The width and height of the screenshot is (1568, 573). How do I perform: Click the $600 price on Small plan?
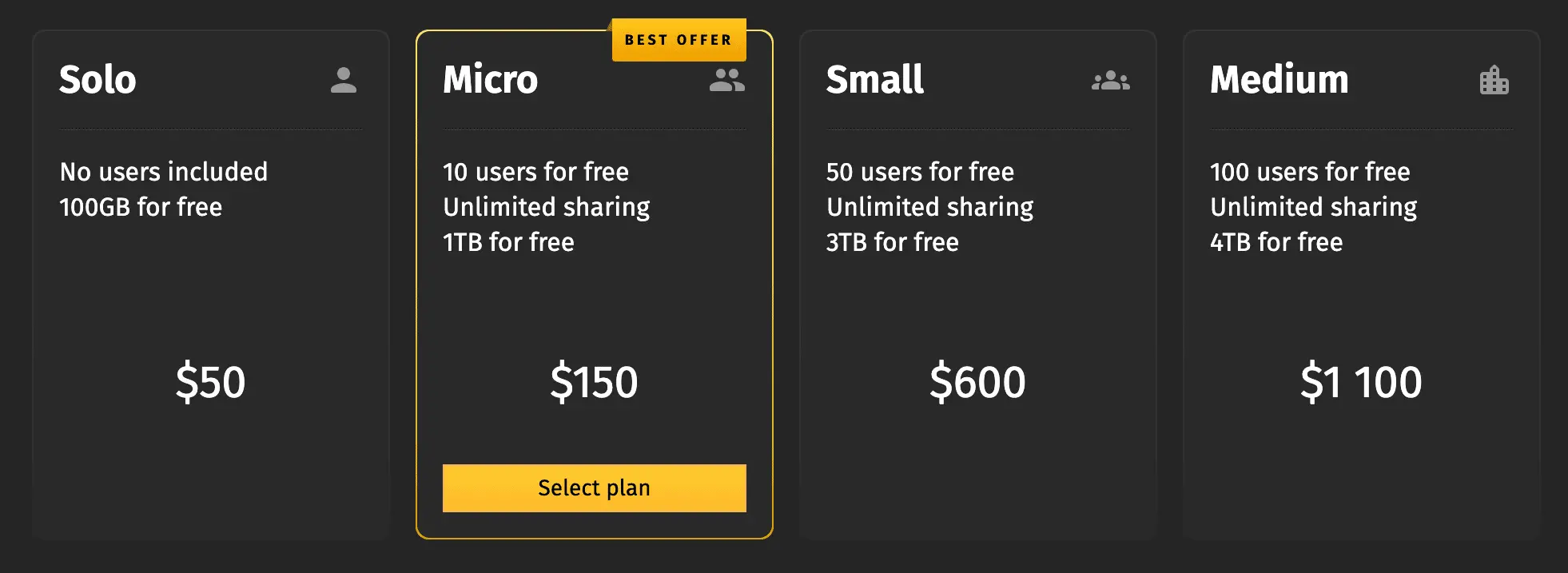pos(977,383)
